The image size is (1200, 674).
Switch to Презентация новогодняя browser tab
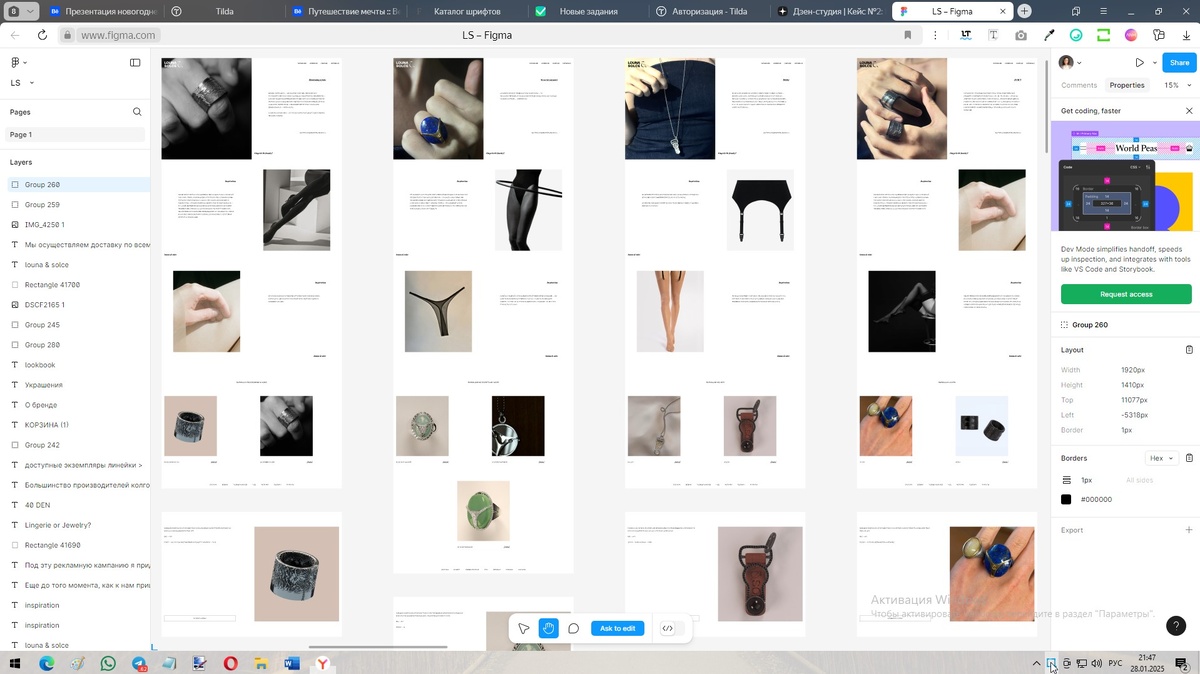pos(105,11)
